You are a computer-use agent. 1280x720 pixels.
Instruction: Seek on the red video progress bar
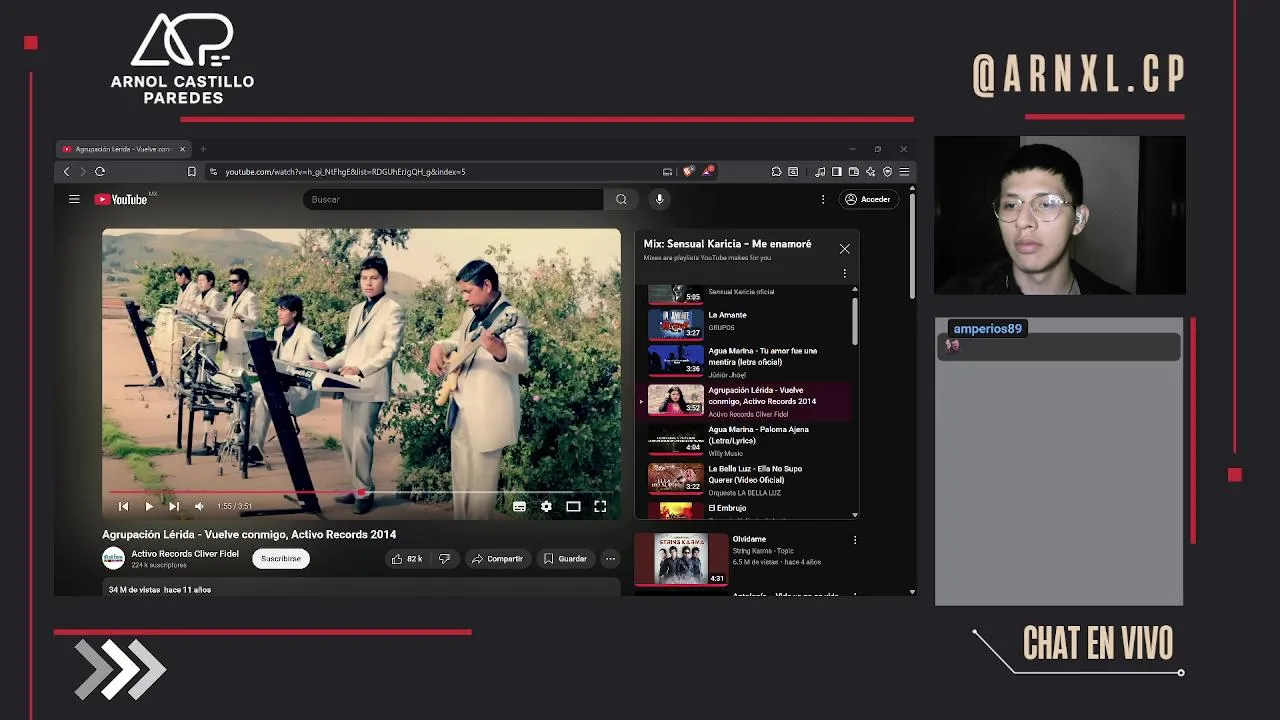(x=361, y=493)
